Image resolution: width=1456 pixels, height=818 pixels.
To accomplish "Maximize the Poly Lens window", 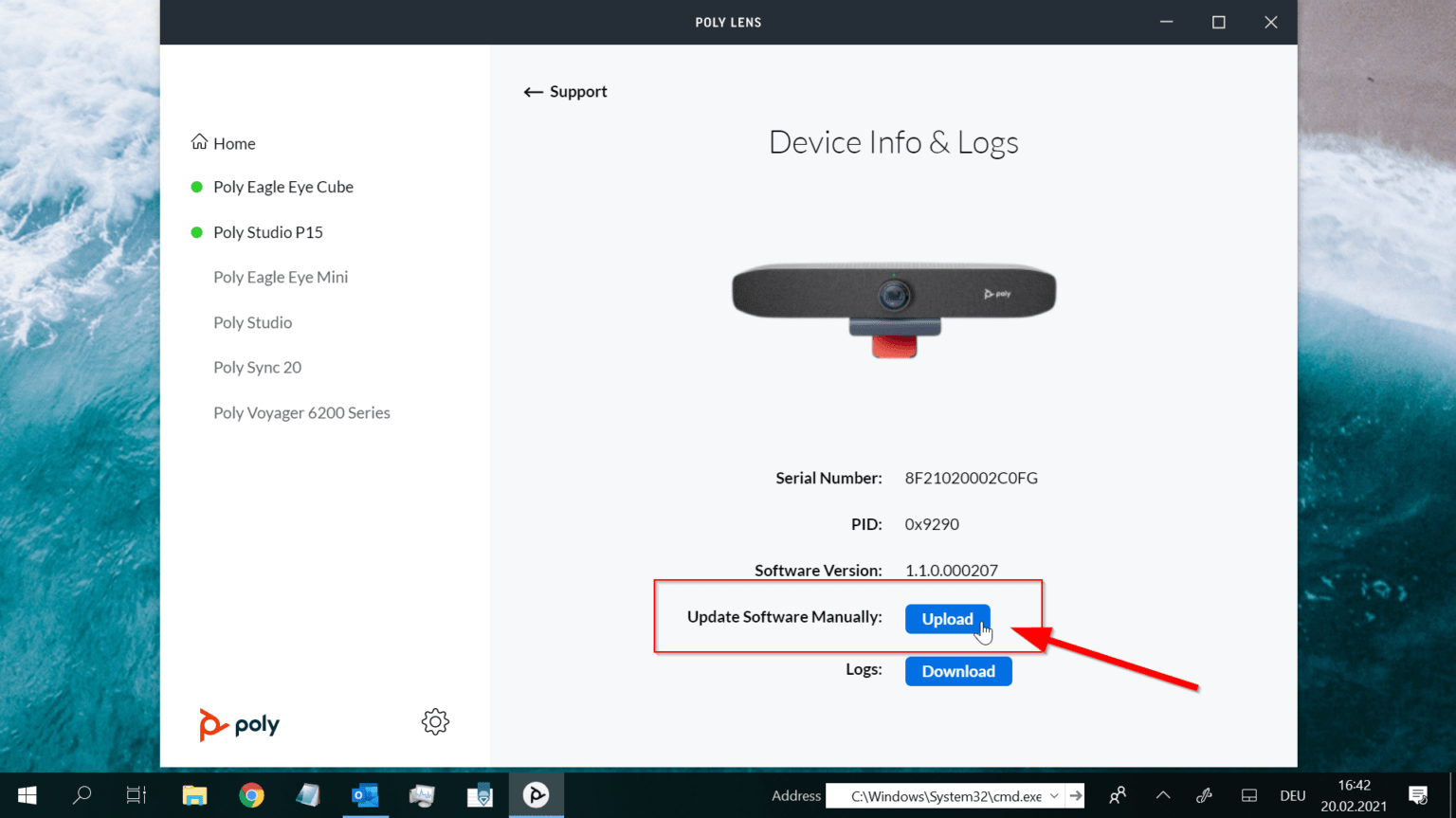I will 1219,23.
